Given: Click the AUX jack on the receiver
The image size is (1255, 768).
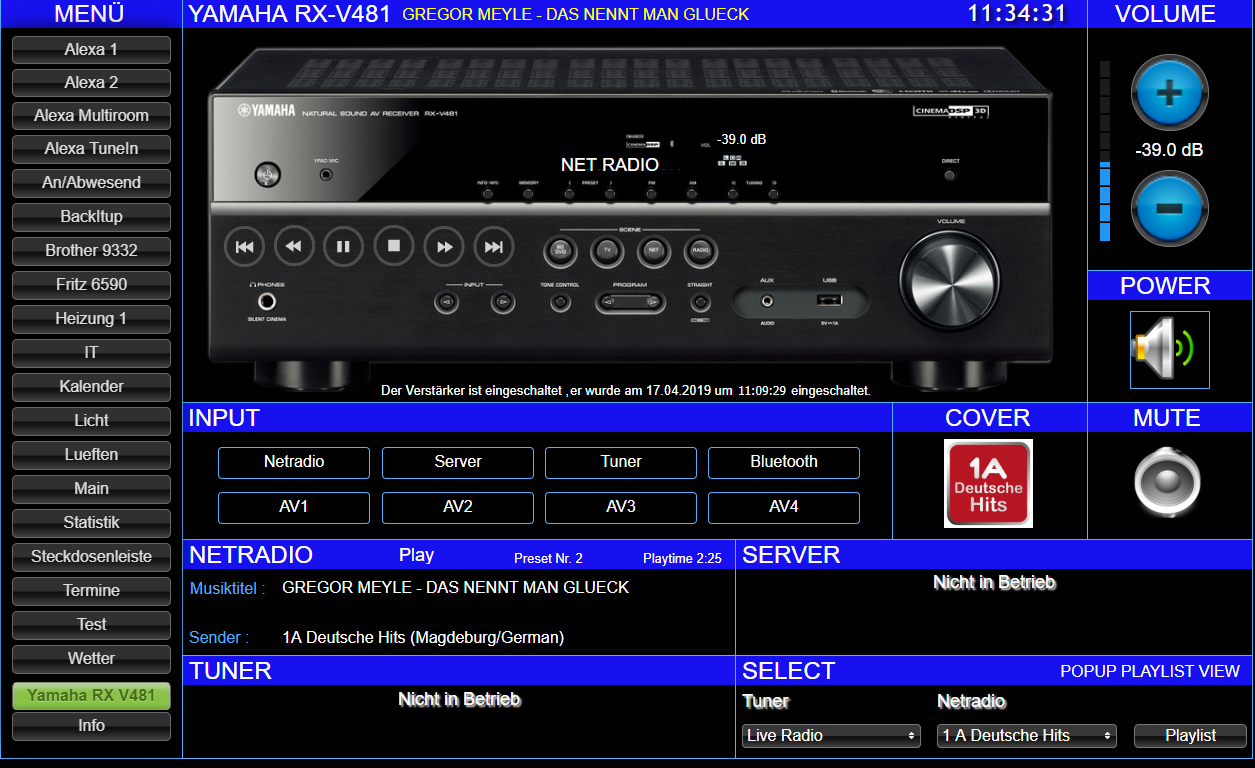Looking at the screenshot, I should (767, 300).
